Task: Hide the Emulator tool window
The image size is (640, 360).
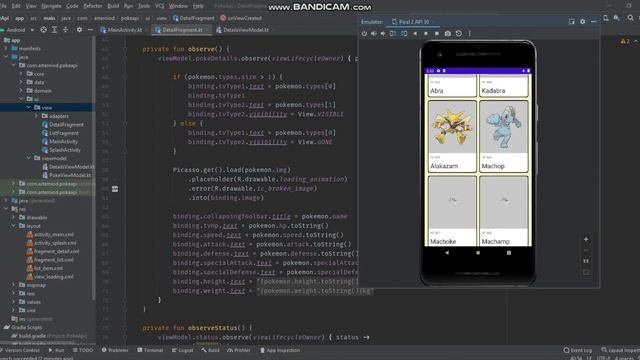Action: pos(593,22)
